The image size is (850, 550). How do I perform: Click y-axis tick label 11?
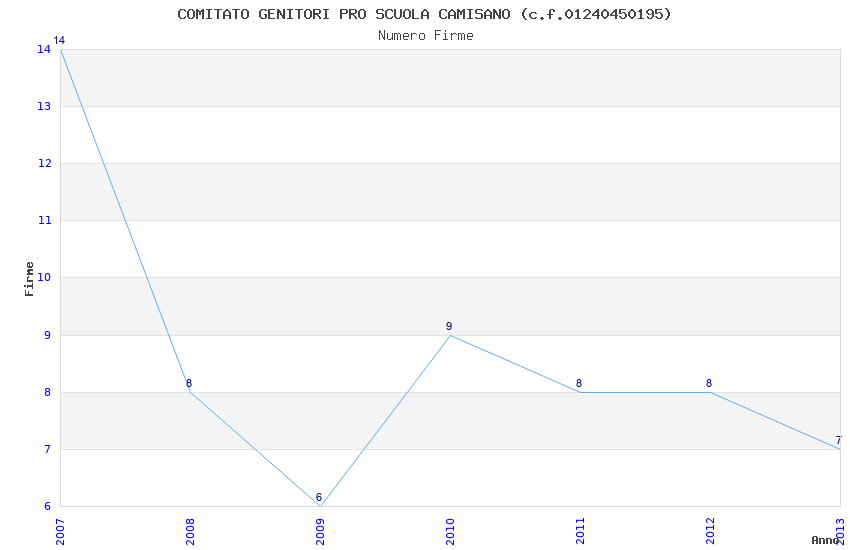pos(44,220)
